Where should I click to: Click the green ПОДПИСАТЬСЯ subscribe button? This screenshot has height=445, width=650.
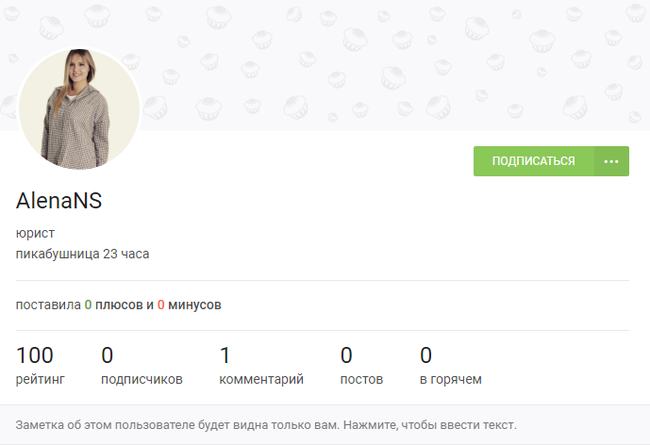pos(533,161)
